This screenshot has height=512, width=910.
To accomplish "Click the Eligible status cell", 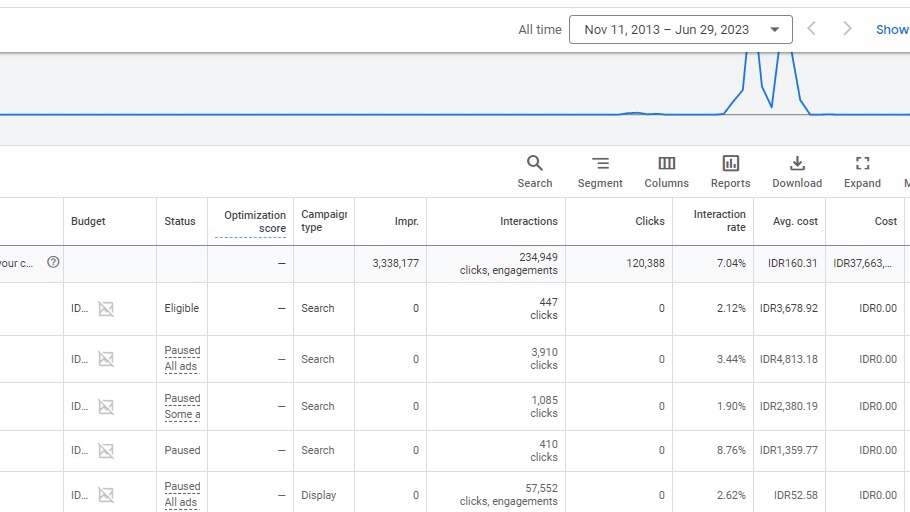I will pos(181,308).
